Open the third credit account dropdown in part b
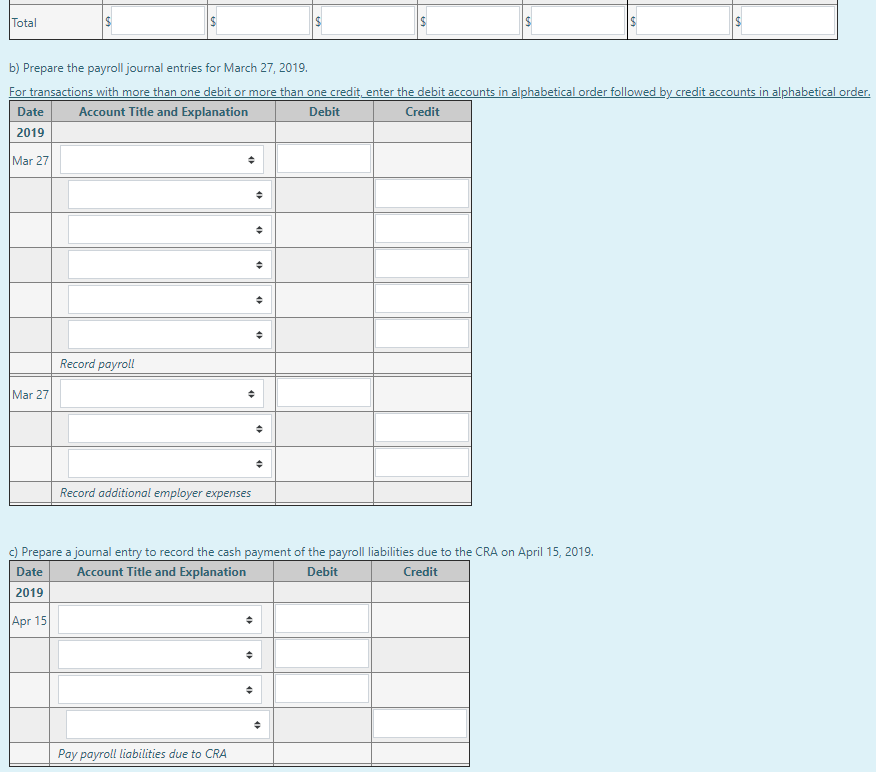The height and width of the screenshot is (772, 876). (x=170, y=229)
